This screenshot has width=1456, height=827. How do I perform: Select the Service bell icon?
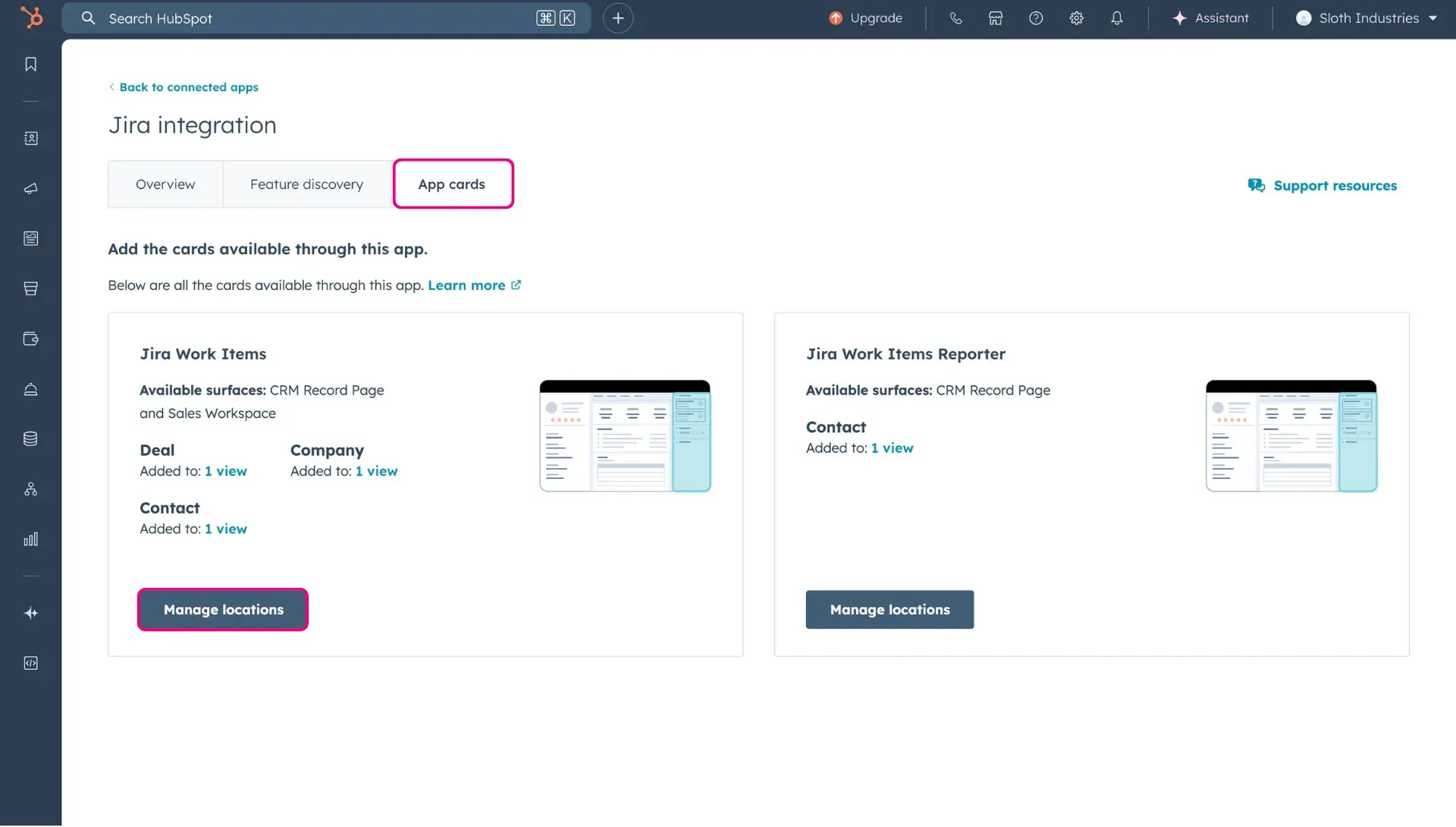(31, 390)
